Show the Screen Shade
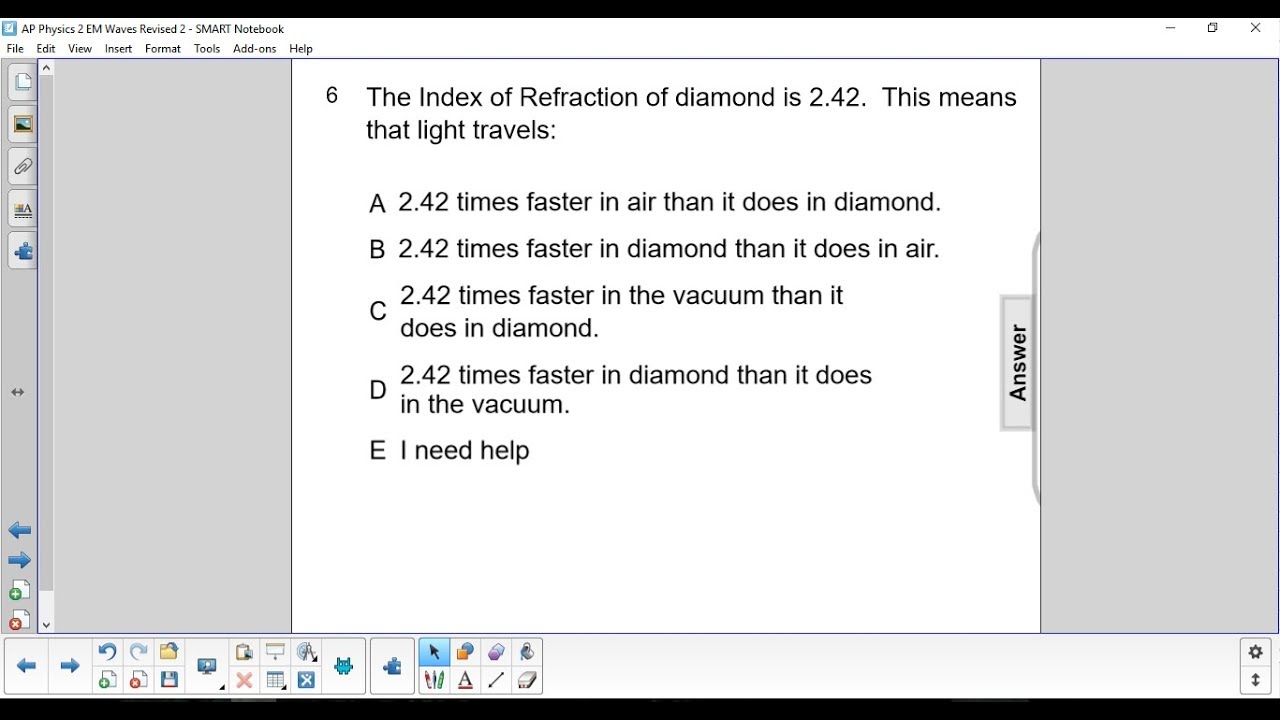Viewport: 1280px width, 720px height. (x=275, y=652)
